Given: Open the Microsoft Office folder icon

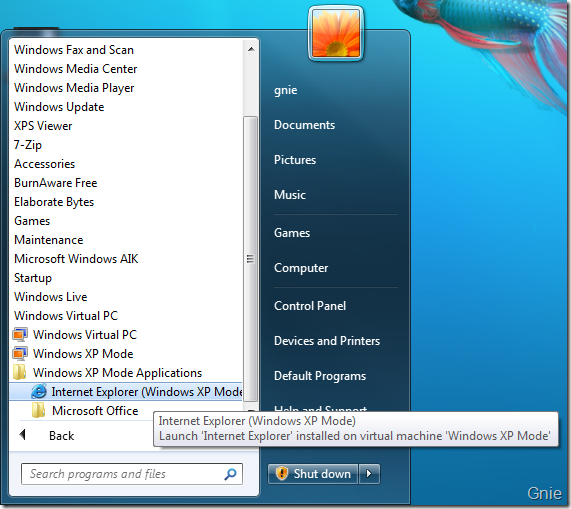Looking at the screenshot, I should tap(38, 411).
